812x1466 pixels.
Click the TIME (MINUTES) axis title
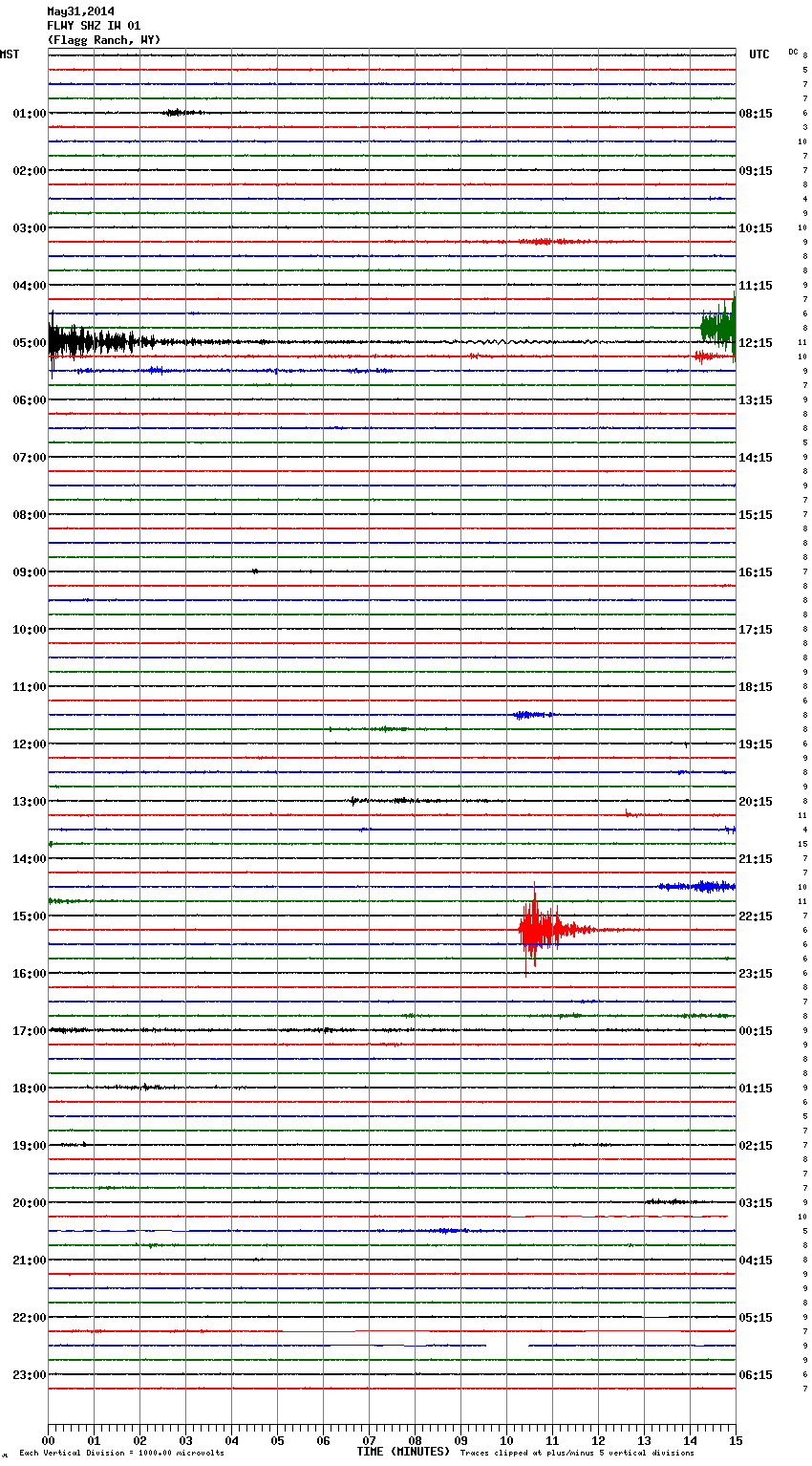click(x=403, y=1452)
